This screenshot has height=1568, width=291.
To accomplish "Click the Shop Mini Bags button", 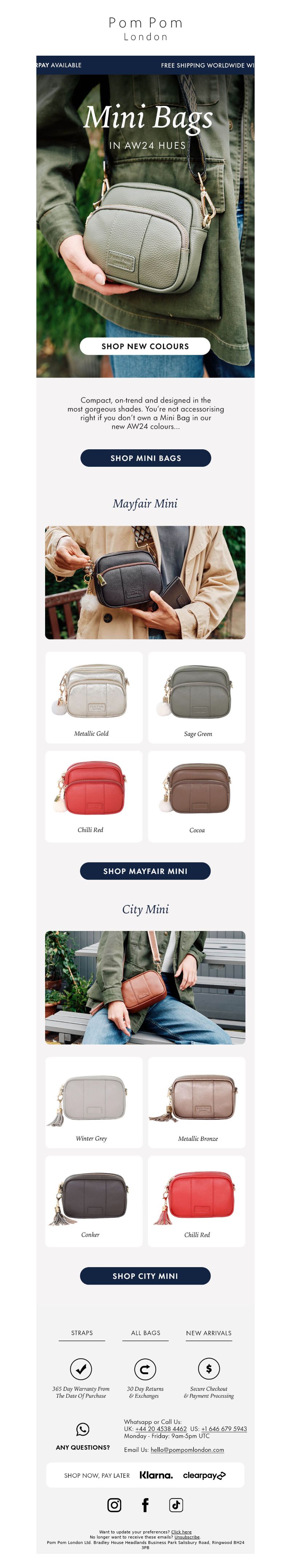I will click(x=145, y=458).
